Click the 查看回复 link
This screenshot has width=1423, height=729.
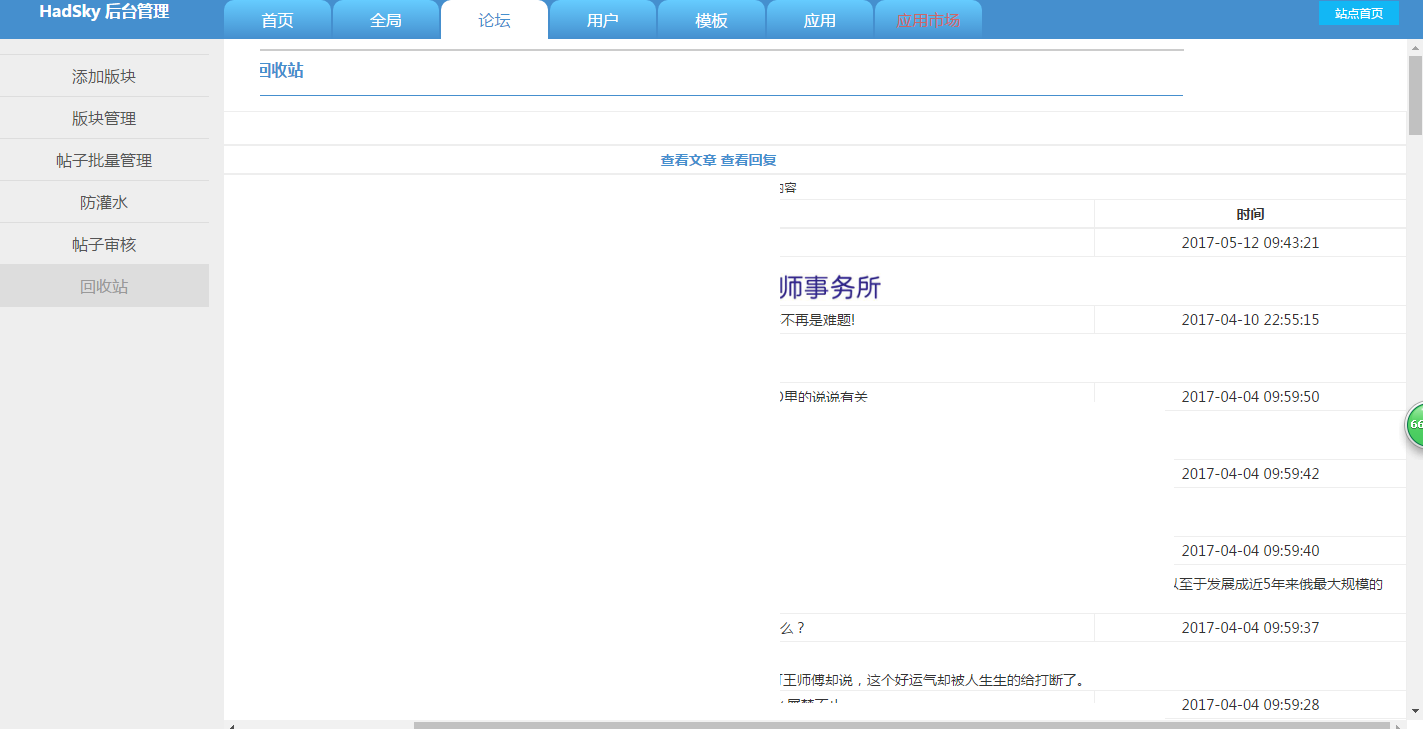tap(748, 160)
